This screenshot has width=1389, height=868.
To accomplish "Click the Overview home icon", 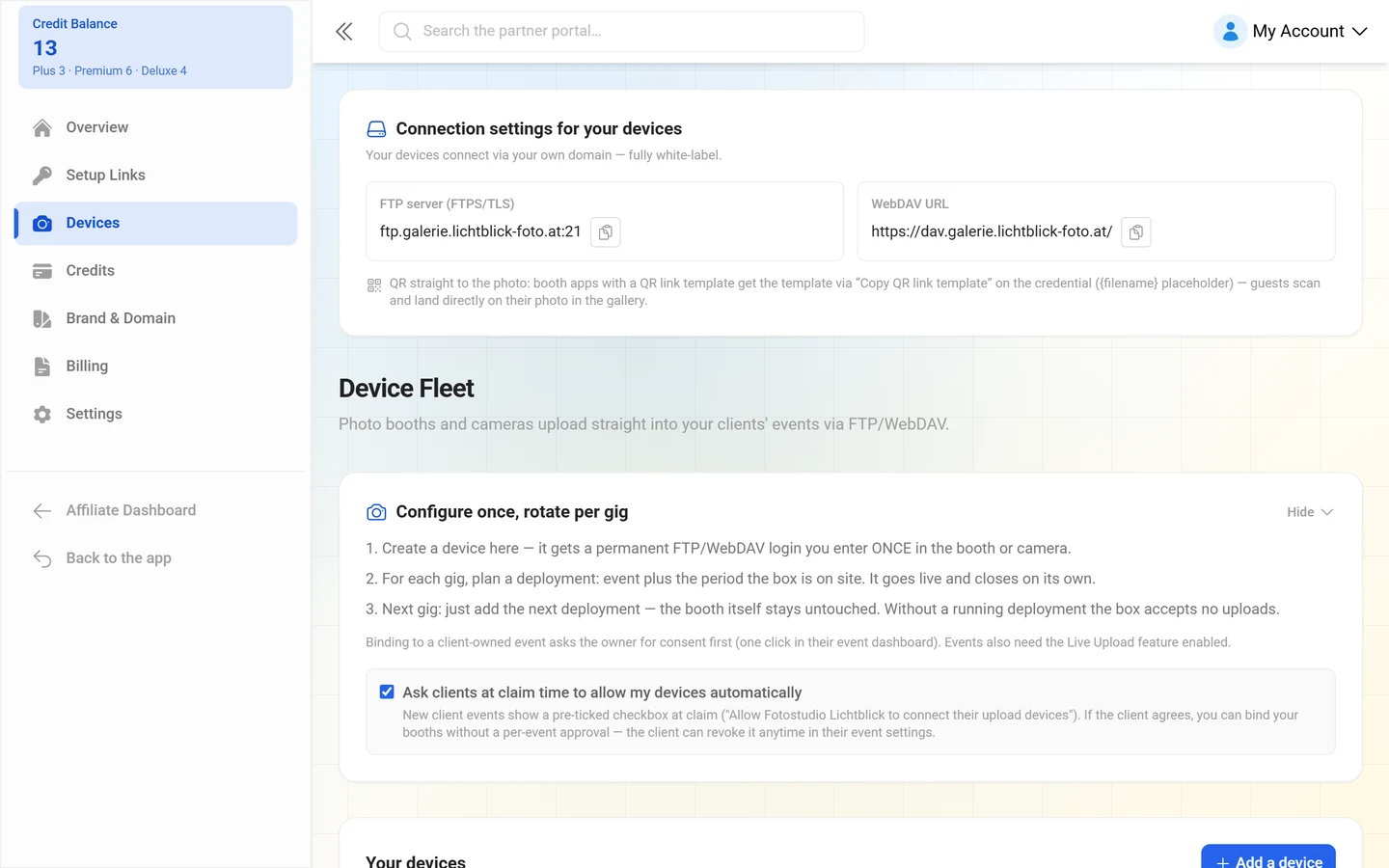I will (42, 128).
